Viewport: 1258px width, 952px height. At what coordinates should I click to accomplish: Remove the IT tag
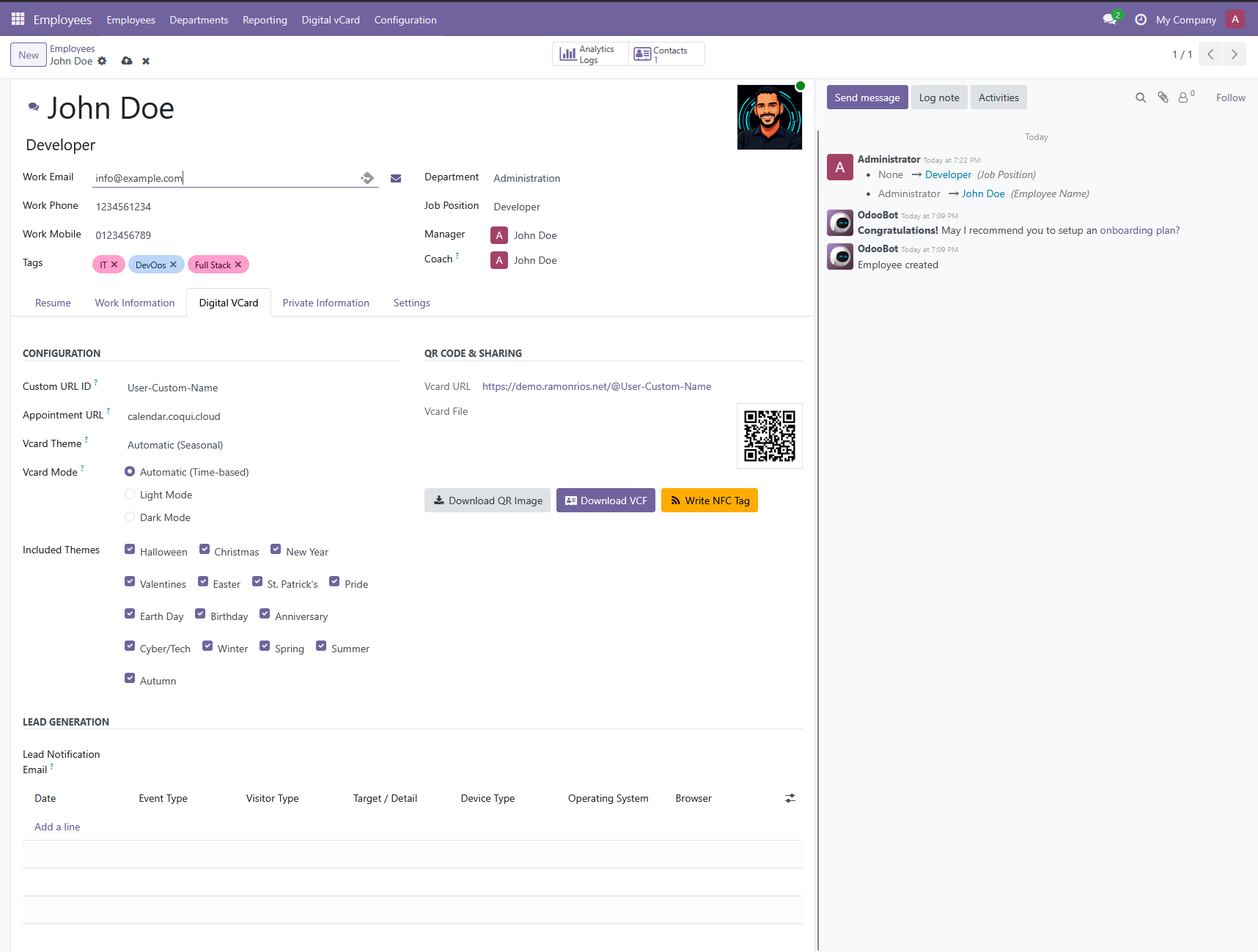(x=114, y=265)
